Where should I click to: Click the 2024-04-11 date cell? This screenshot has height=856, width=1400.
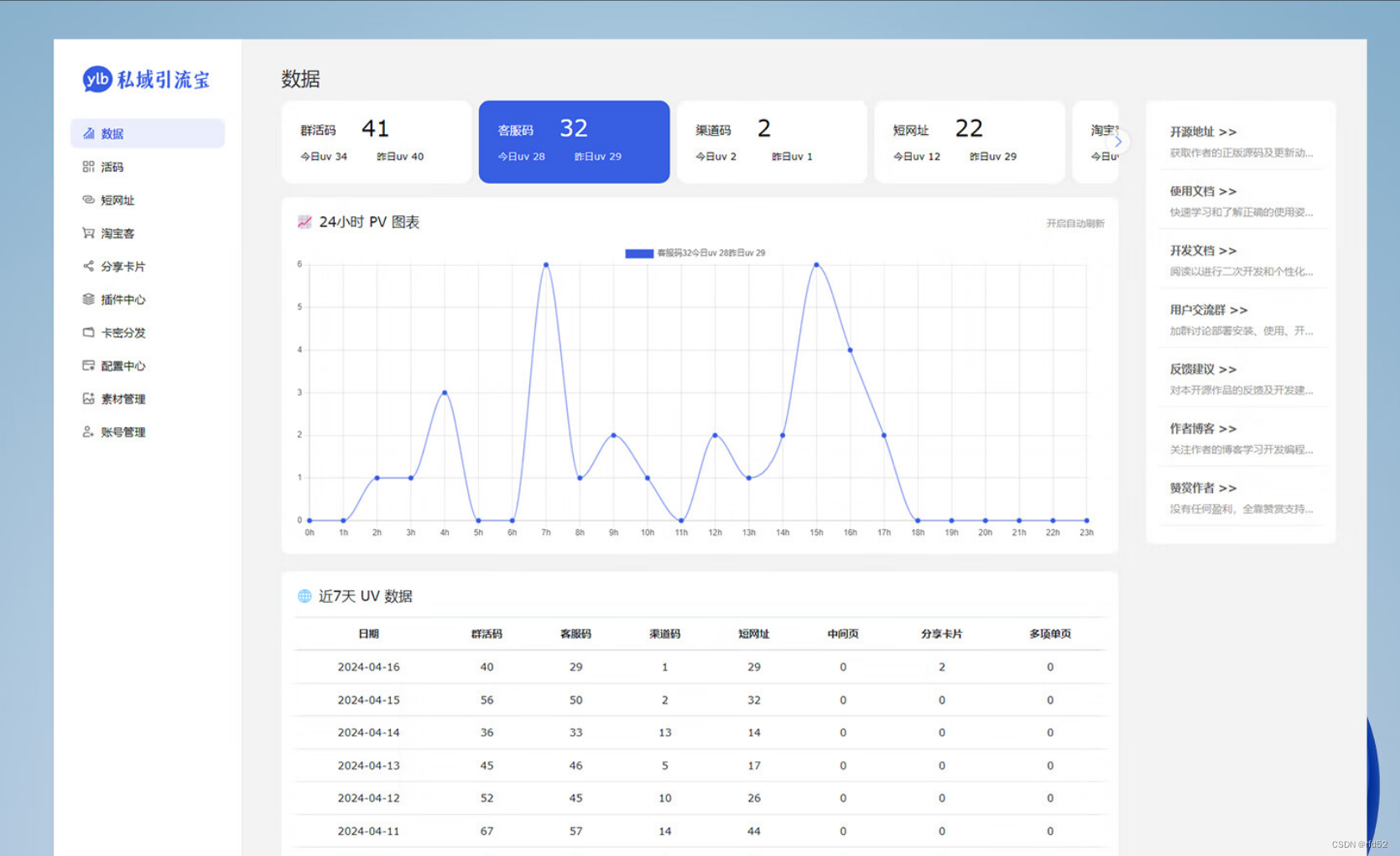pos(369,832)
